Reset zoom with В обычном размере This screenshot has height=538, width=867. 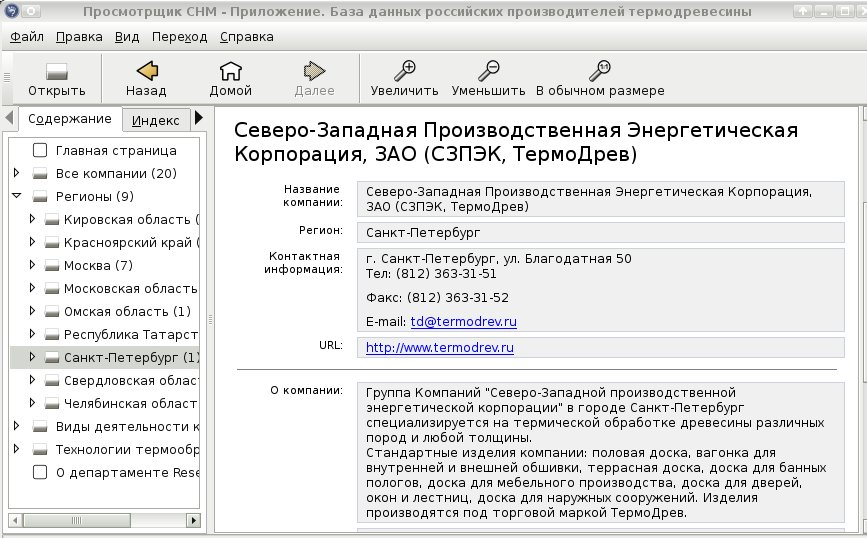(599, 71)
